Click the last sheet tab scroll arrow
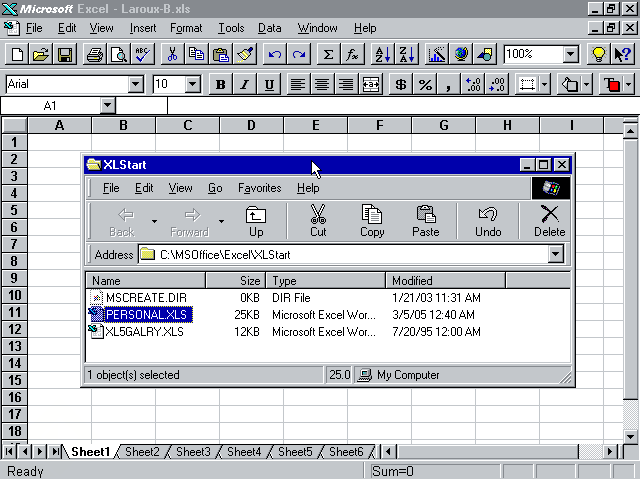The image size is (640, 480). [55, 451]
